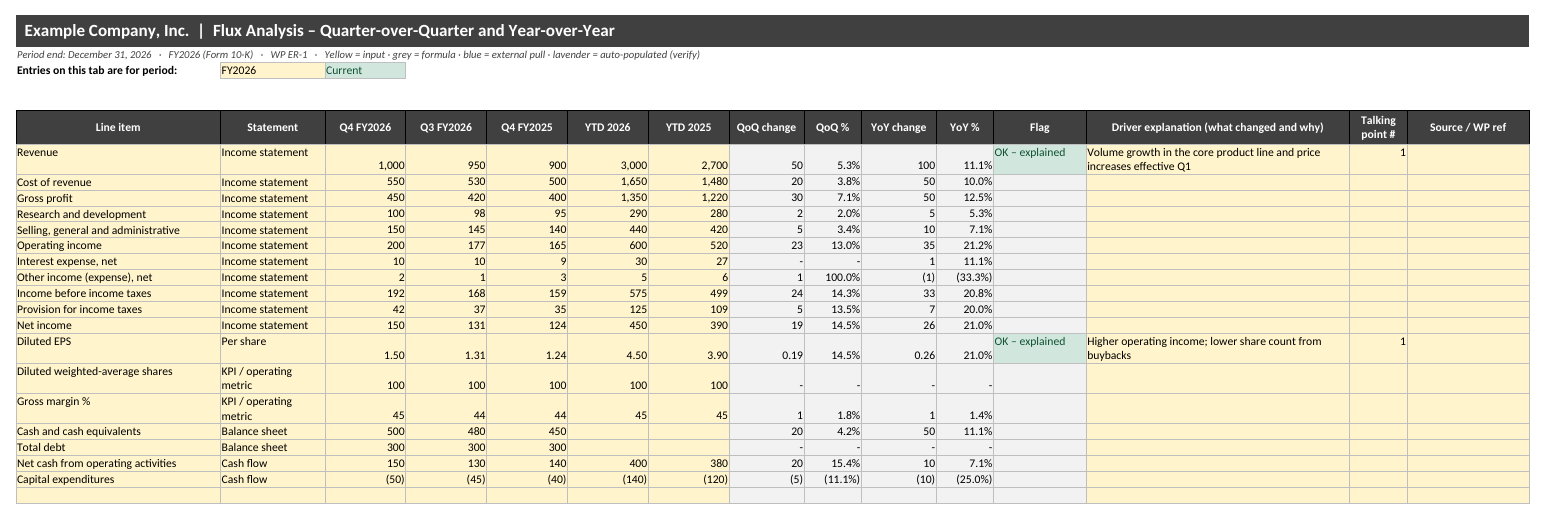
Task: Click 'Income before income taxes' cell
Action: tap(118, 294)
